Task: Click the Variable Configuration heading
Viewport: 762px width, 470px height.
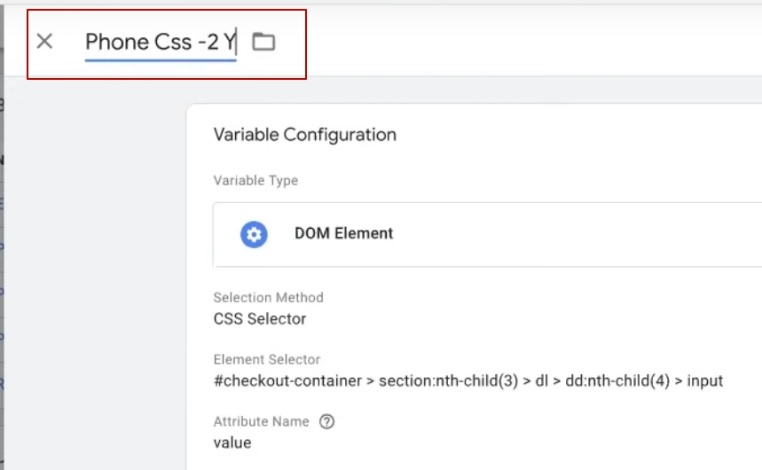Action: 305,135
